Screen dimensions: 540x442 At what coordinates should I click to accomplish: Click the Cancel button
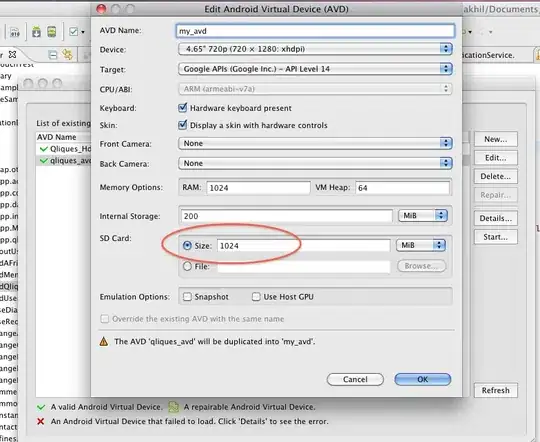pyautogui.click(x=355, y=379)
